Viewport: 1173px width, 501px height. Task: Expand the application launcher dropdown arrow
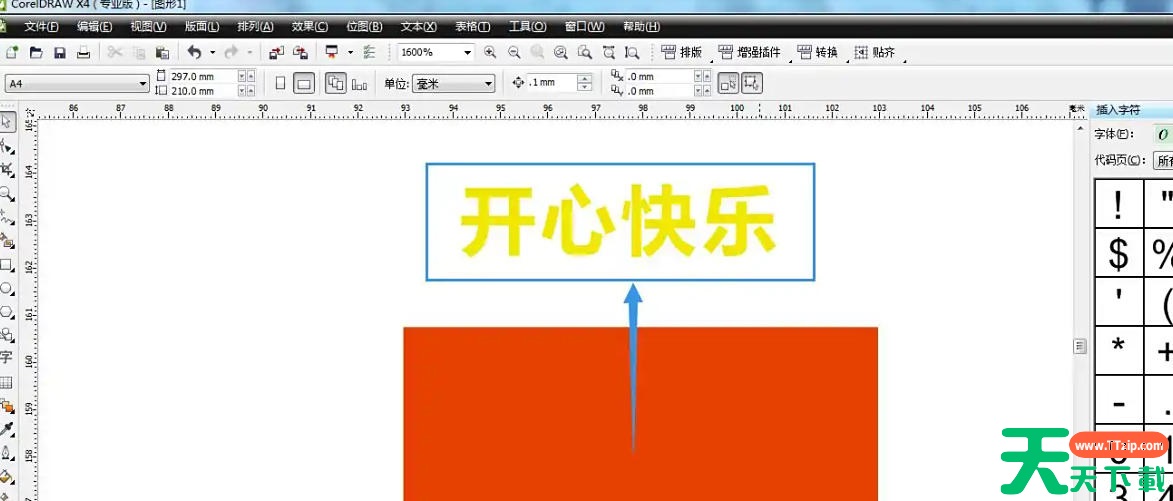pyautogui.click(x=350, y=53)
